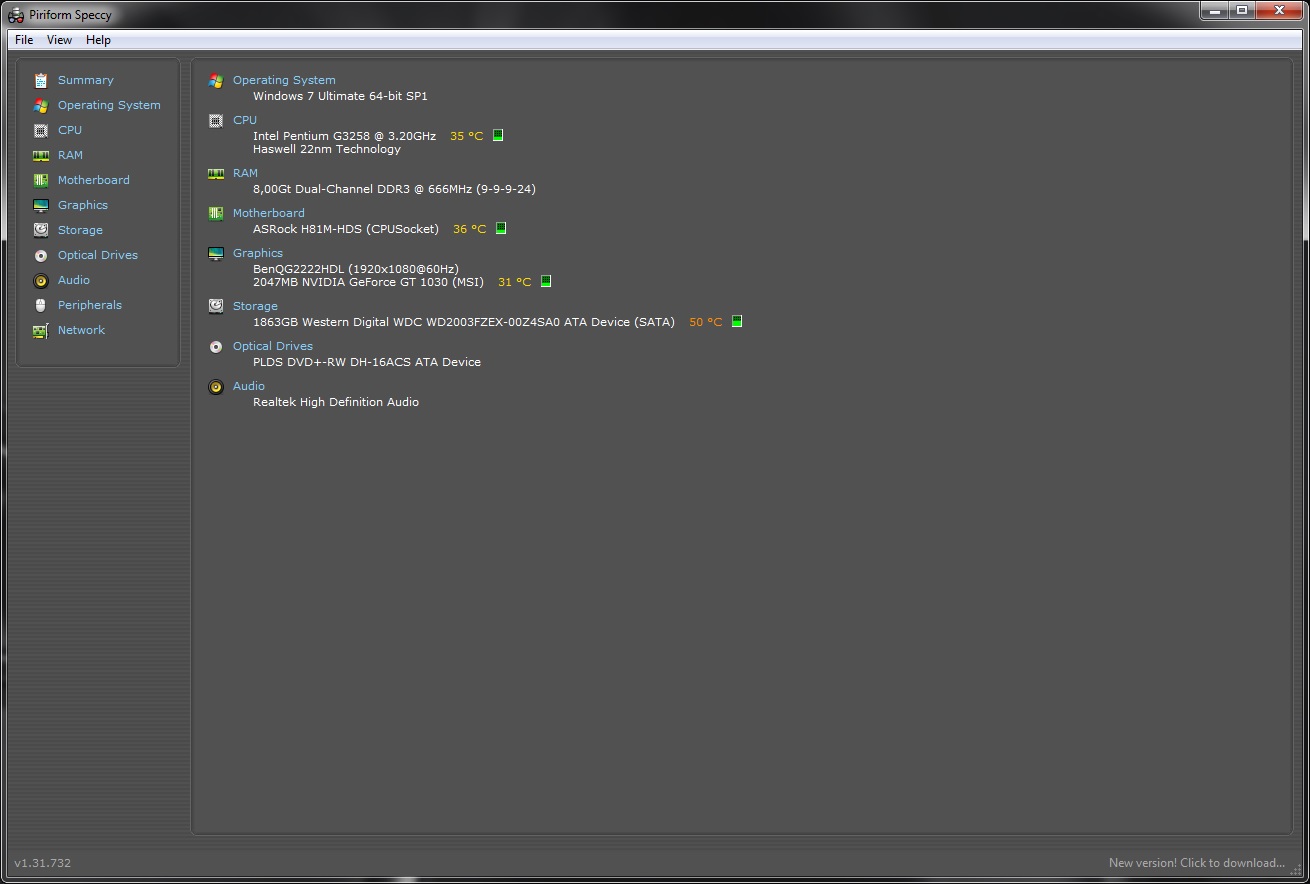Click the Storage drive icon in sidebar
The width and height of the screenshot is (1310, 884).
[x=41, y=230]
